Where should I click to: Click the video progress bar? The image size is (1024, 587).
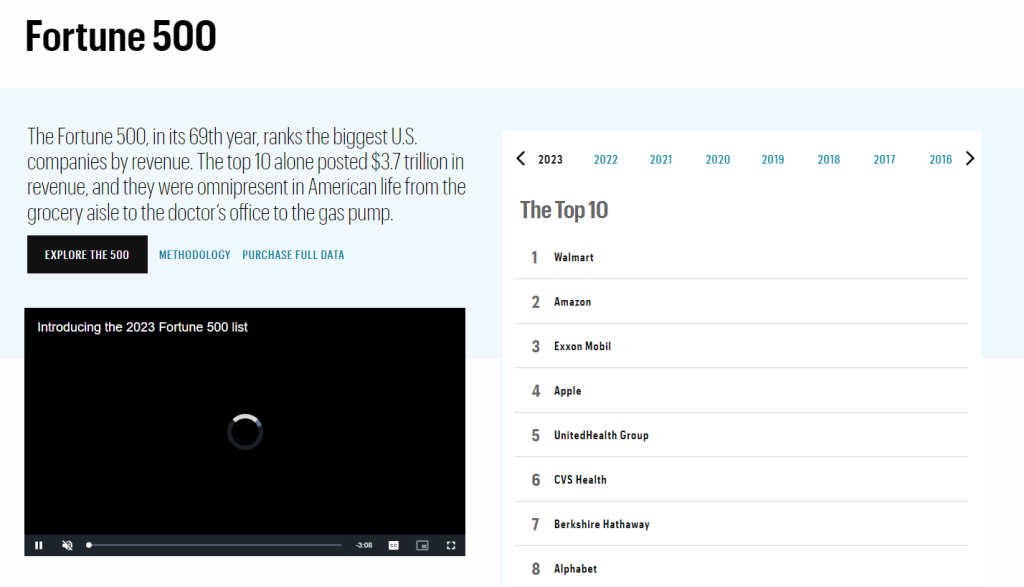tap(215, 545)
